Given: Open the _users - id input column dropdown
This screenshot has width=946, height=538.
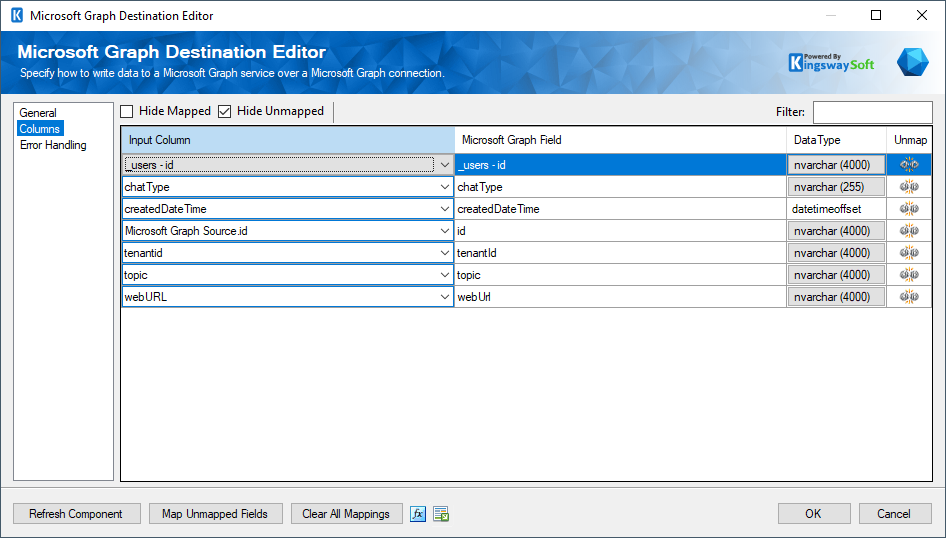Looking at the screenshot, I should click(x=445, y=165).
